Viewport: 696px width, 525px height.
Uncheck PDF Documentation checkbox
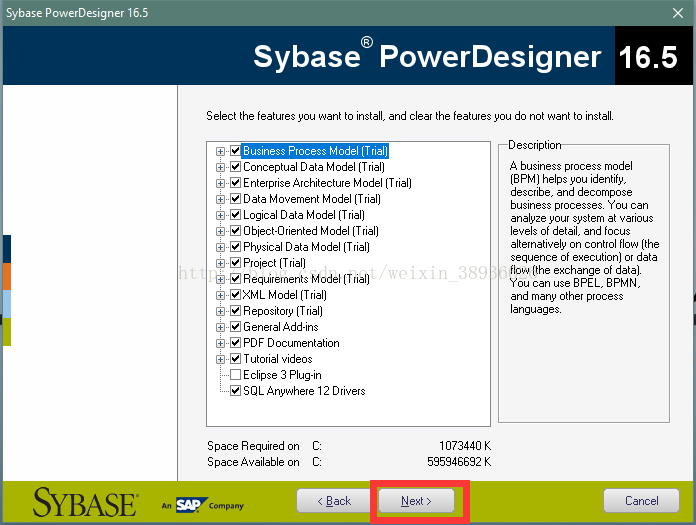point(236,343)
